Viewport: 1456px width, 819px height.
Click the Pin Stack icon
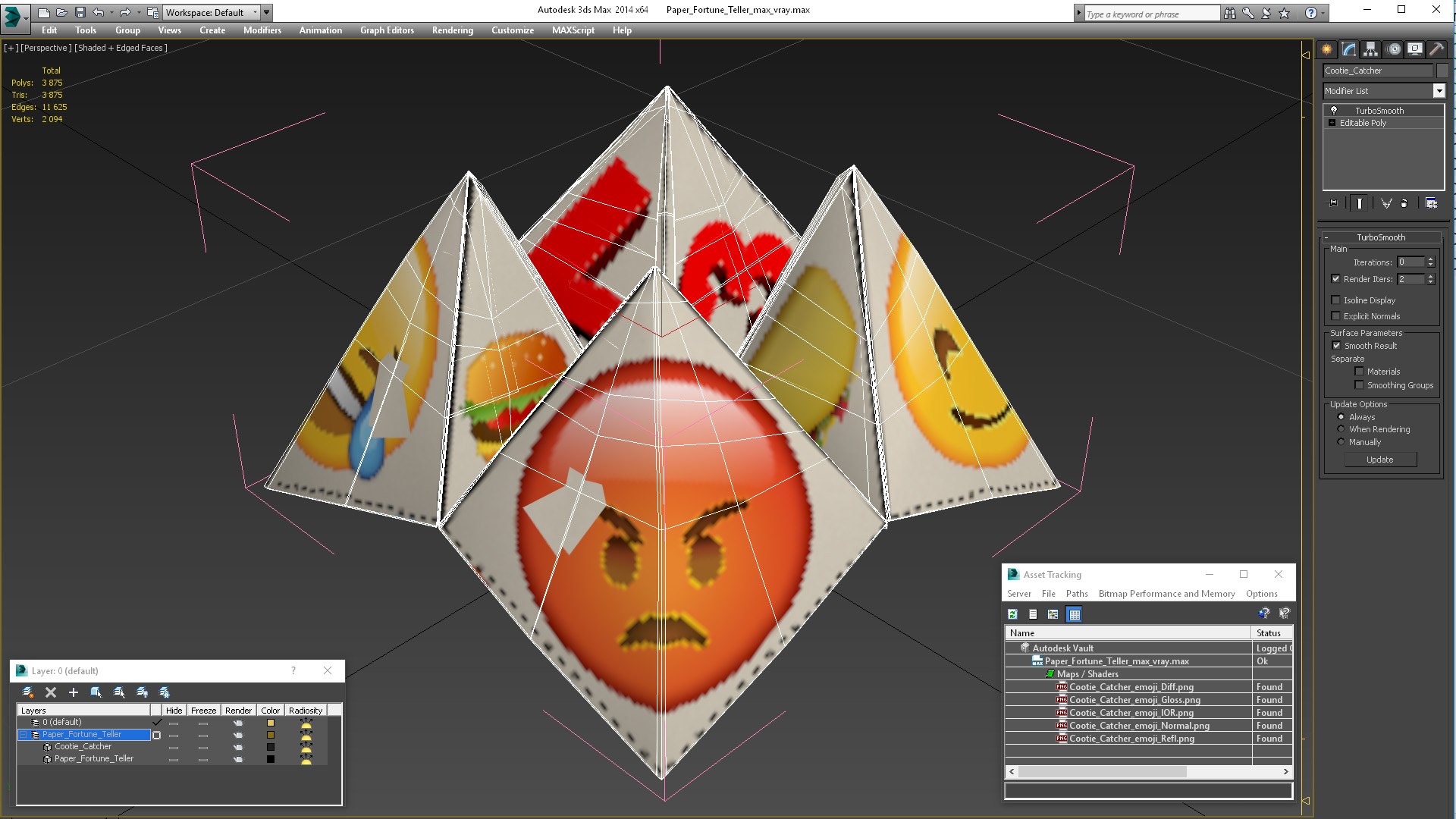tap(1333, 202)
